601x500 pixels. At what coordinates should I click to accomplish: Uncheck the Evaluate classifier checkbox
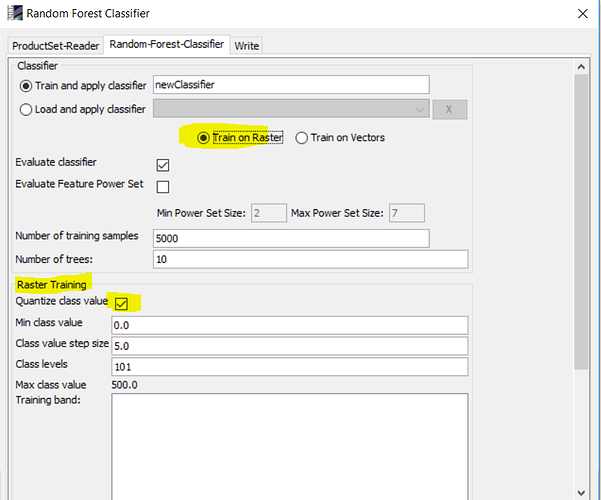click(x=163, y=165)
